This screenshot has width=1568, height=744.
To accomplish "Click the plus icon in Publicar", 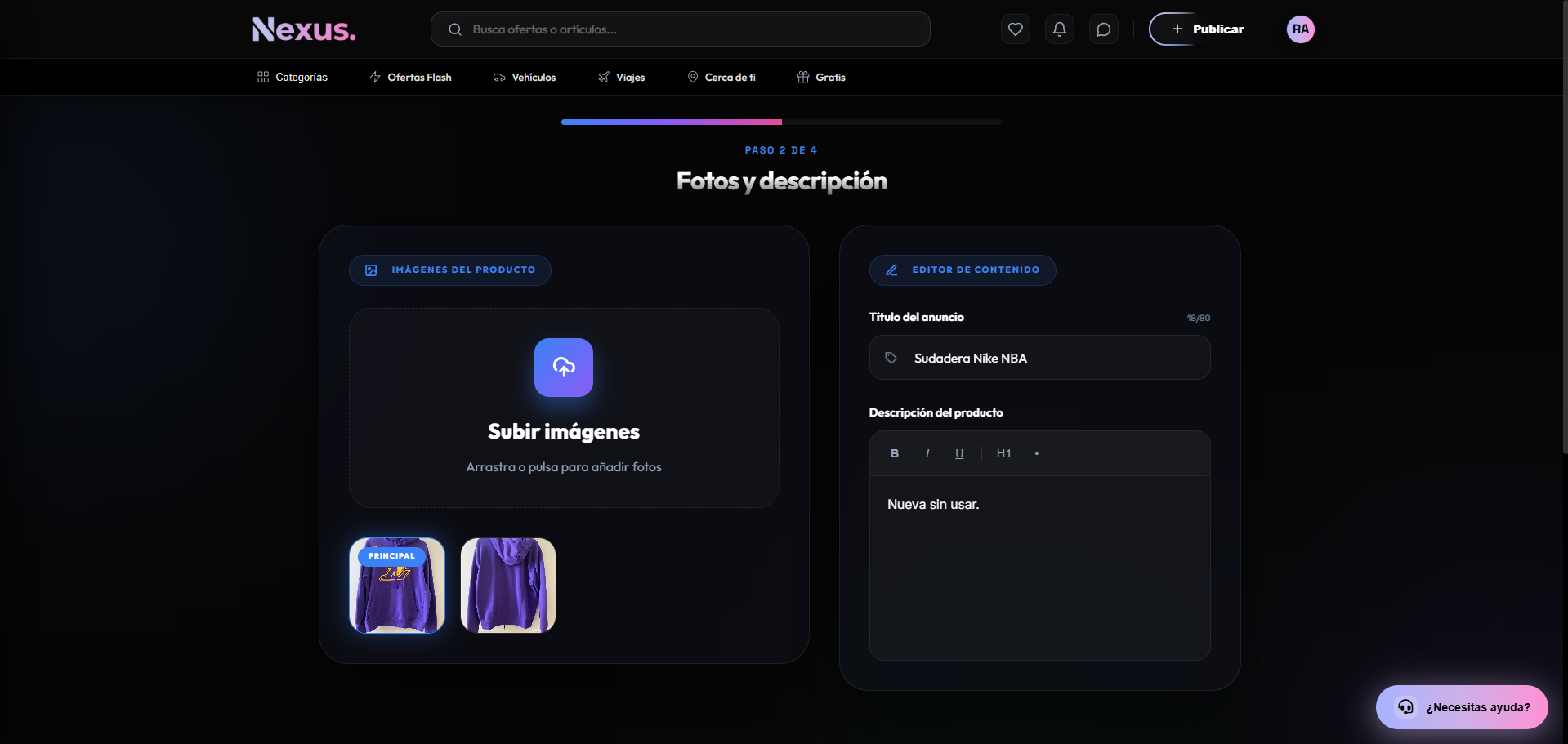I will click(x=1177, y=29).
